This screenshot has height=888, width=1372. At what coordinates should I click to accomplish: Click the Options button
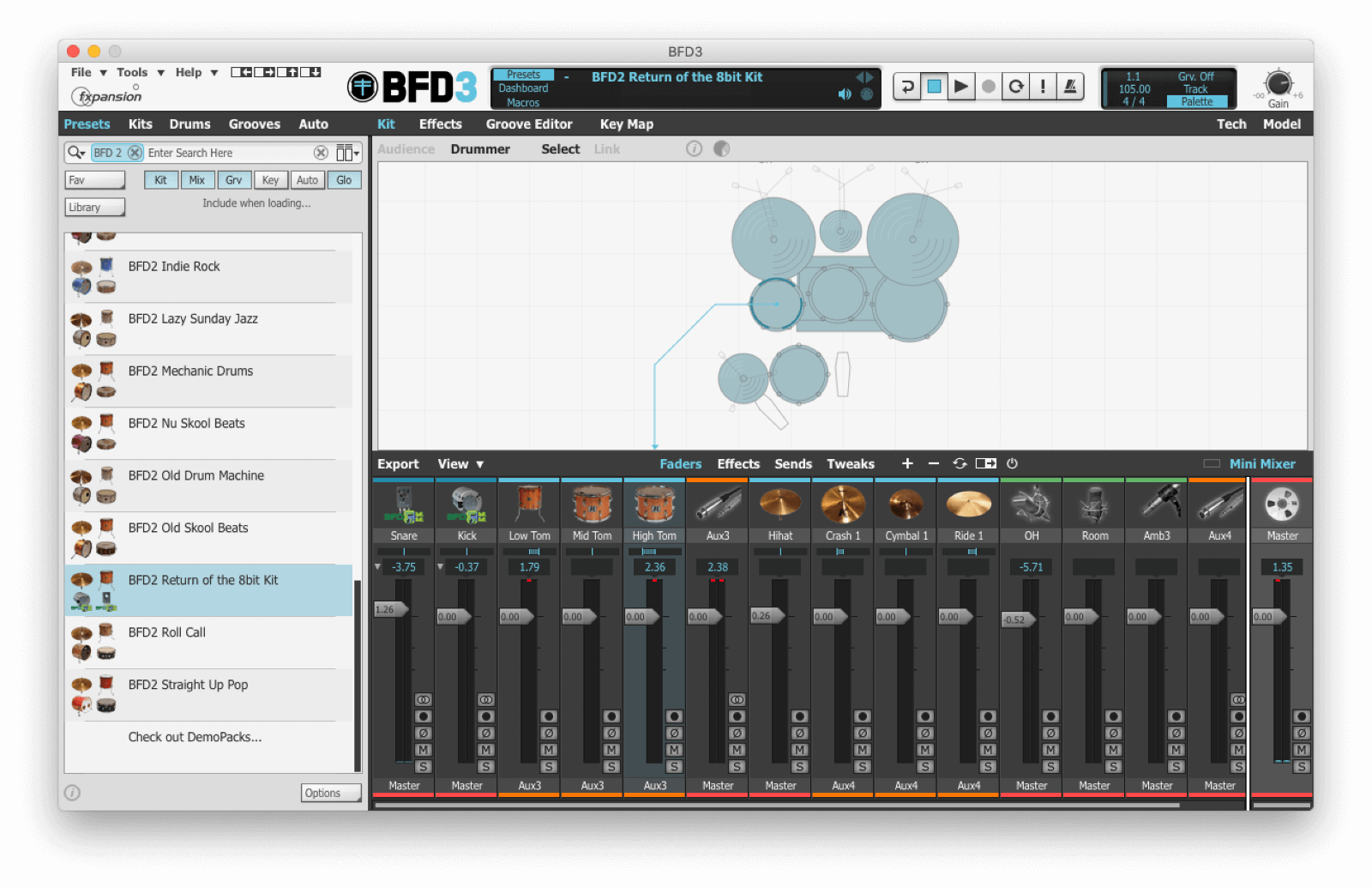331,793
